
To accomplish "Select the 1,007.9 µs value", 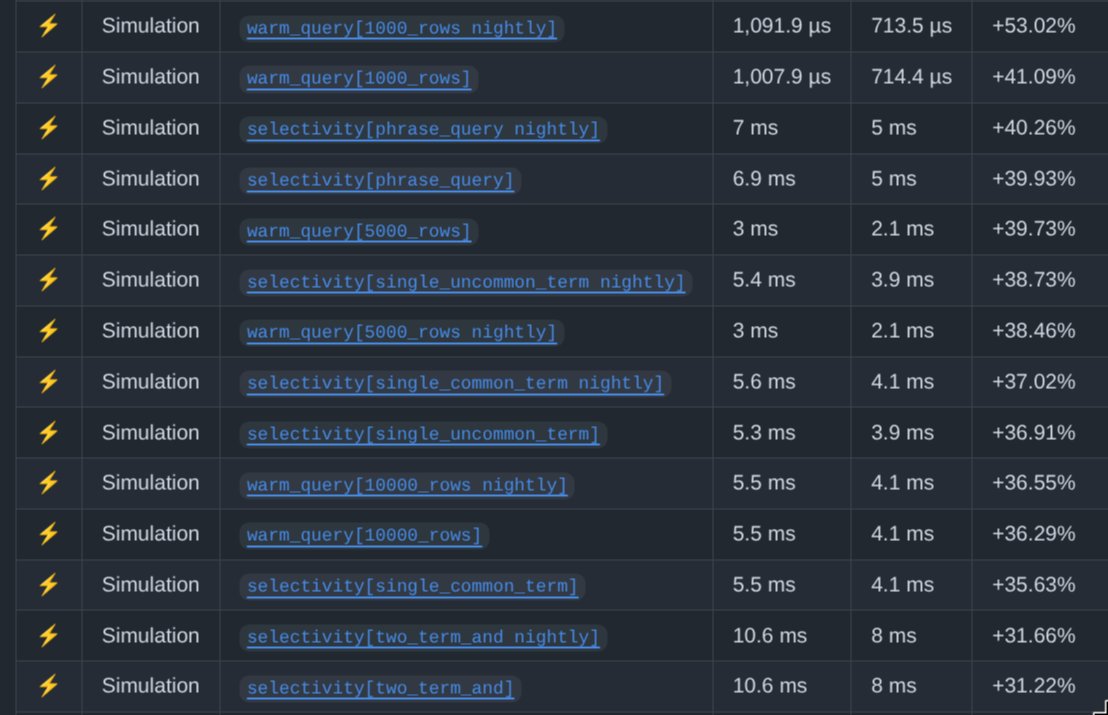I will (782, 77).
